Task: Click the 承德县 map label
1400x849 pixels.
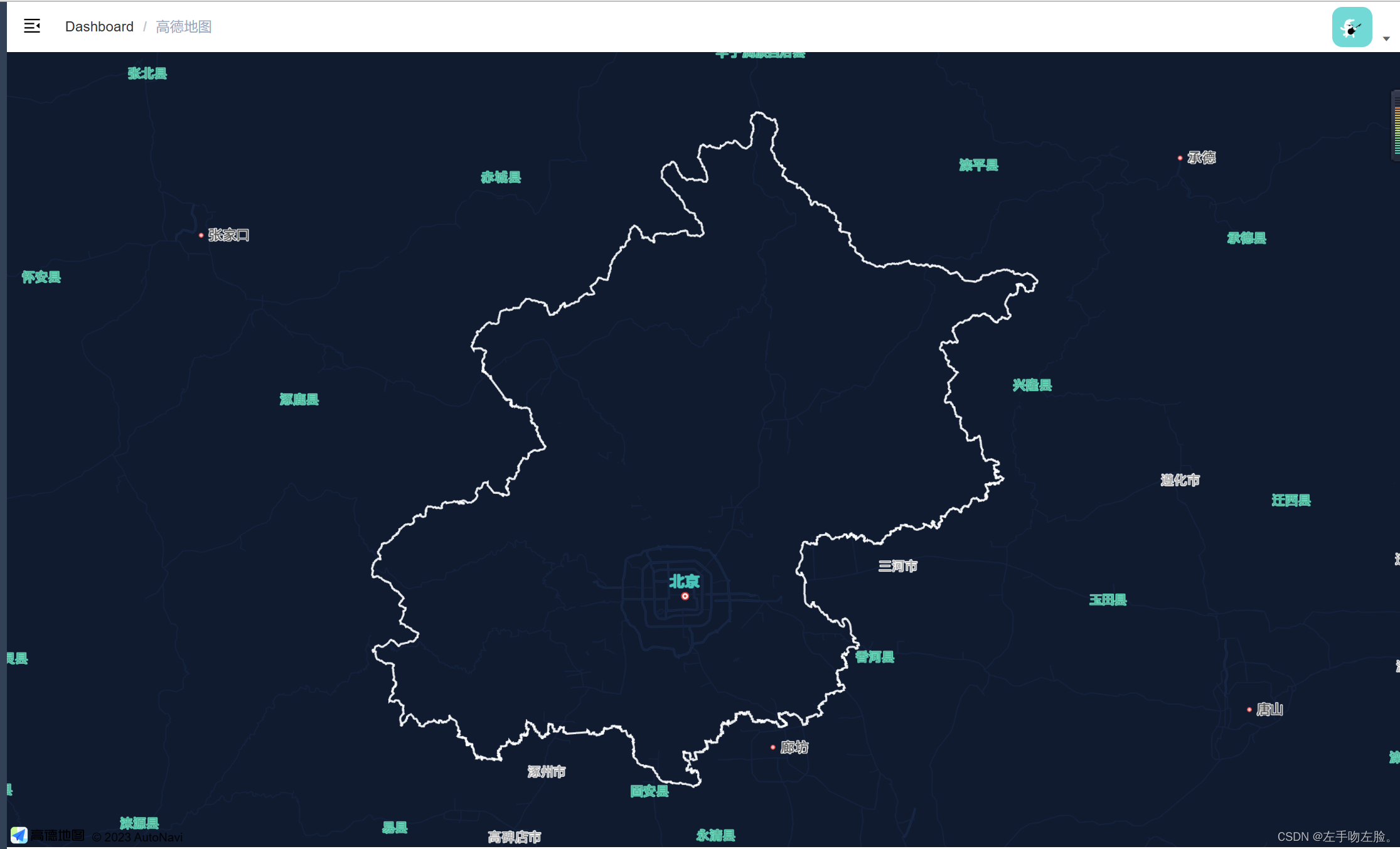Action: [1247, 238]
